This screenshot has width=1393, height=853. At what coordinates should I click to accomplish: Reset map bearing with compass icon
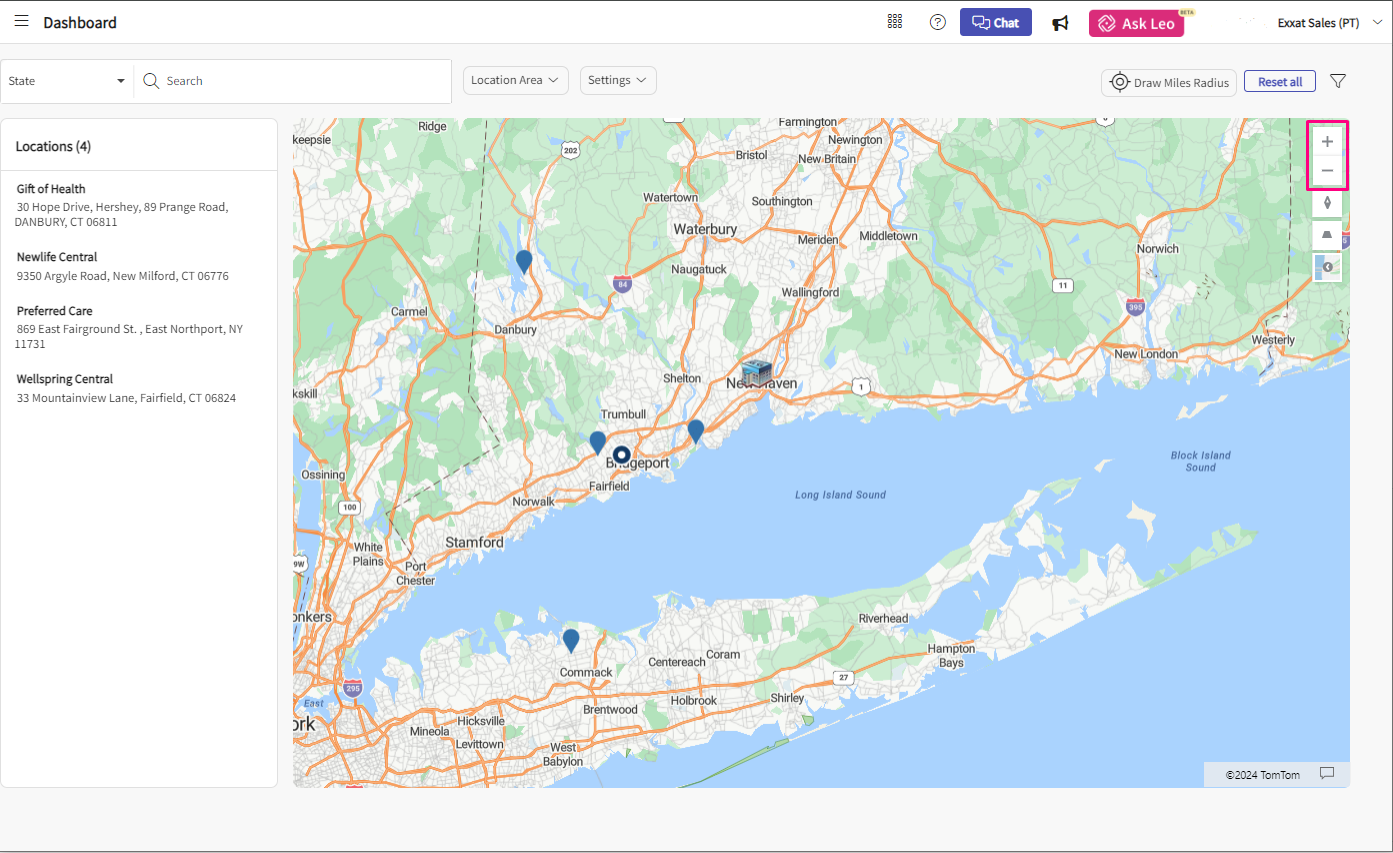tap(1327, 203)
